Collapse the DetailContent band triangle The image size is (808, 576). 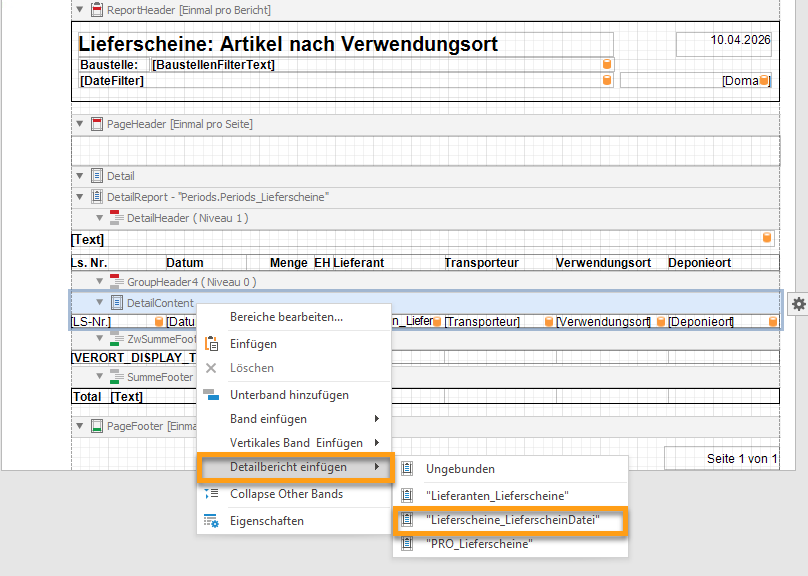100,302
